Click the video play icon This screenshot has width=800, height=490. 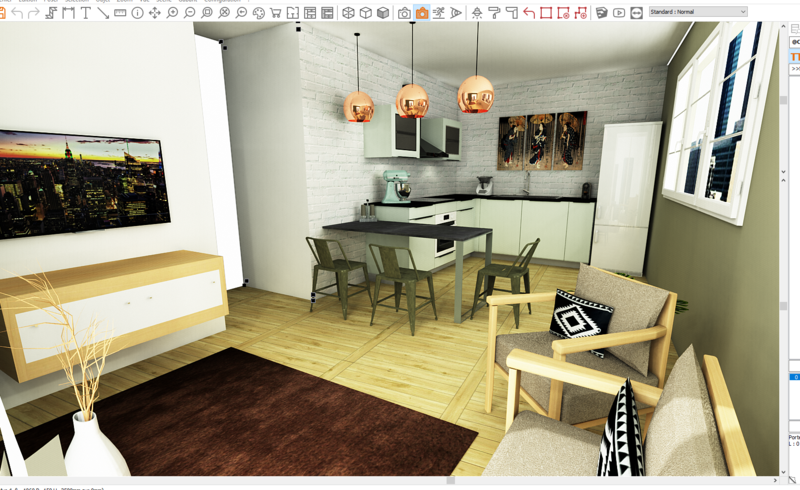(x=619, y=13)
